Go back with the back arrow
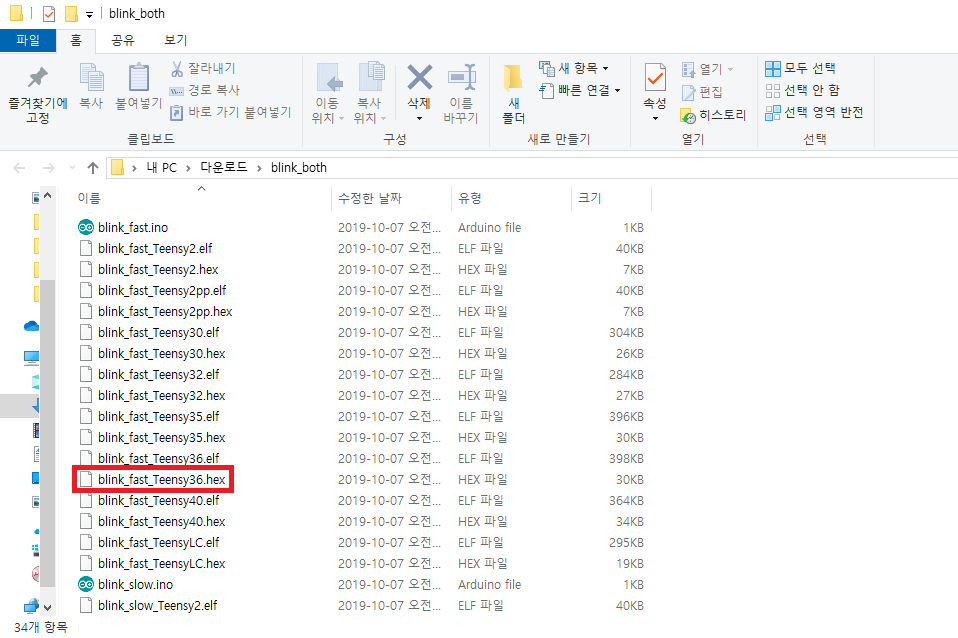958x638 pixels. (19, 167)
